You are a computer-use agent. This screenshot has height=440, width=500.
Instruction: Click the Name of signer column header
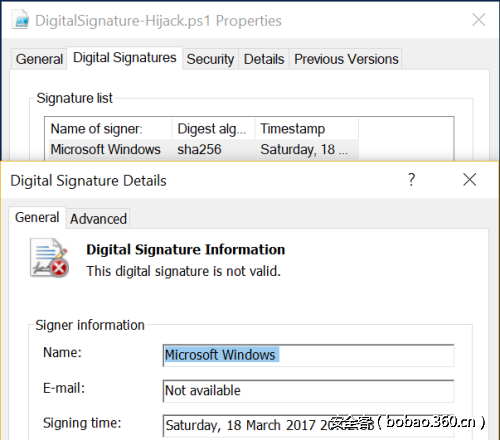109,129
